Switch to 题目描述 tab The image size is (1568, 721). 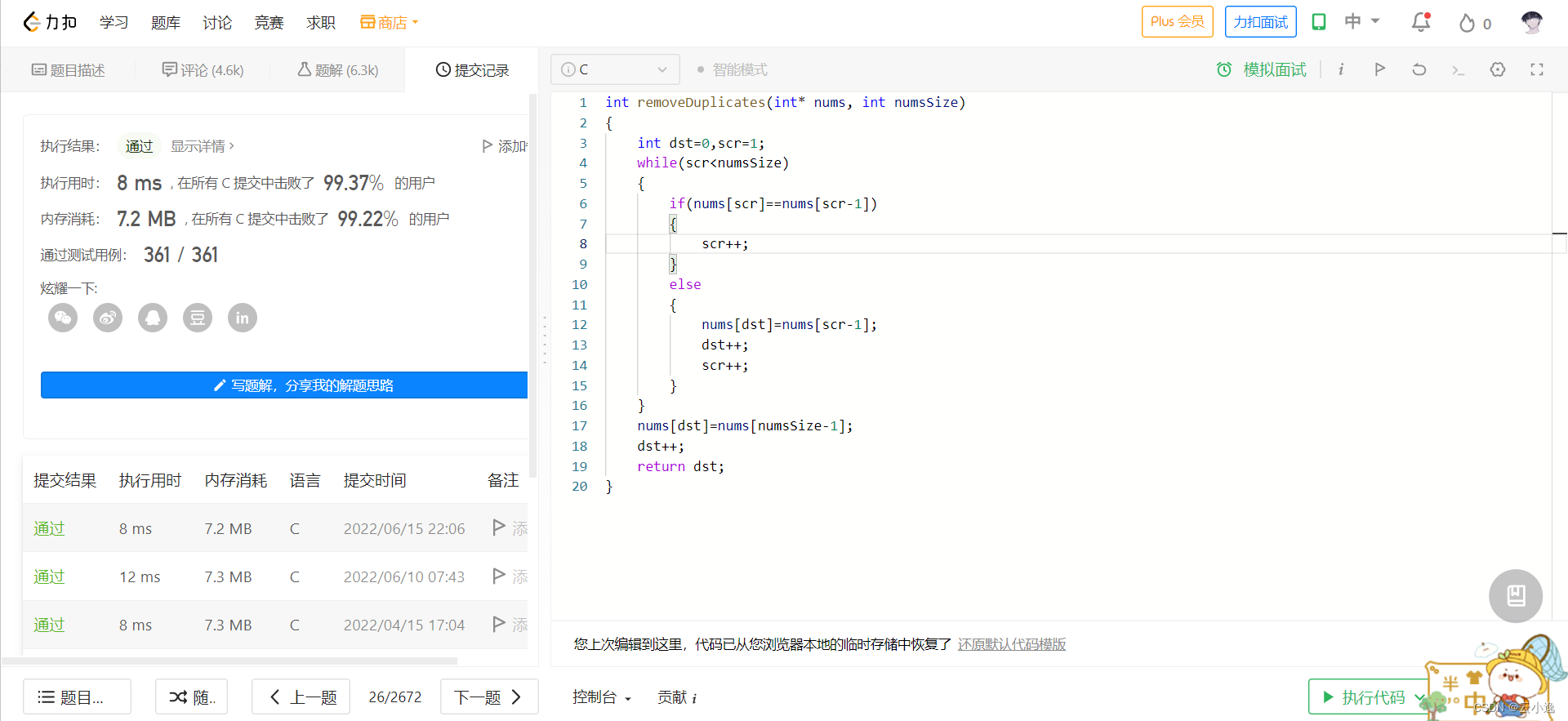69,70
